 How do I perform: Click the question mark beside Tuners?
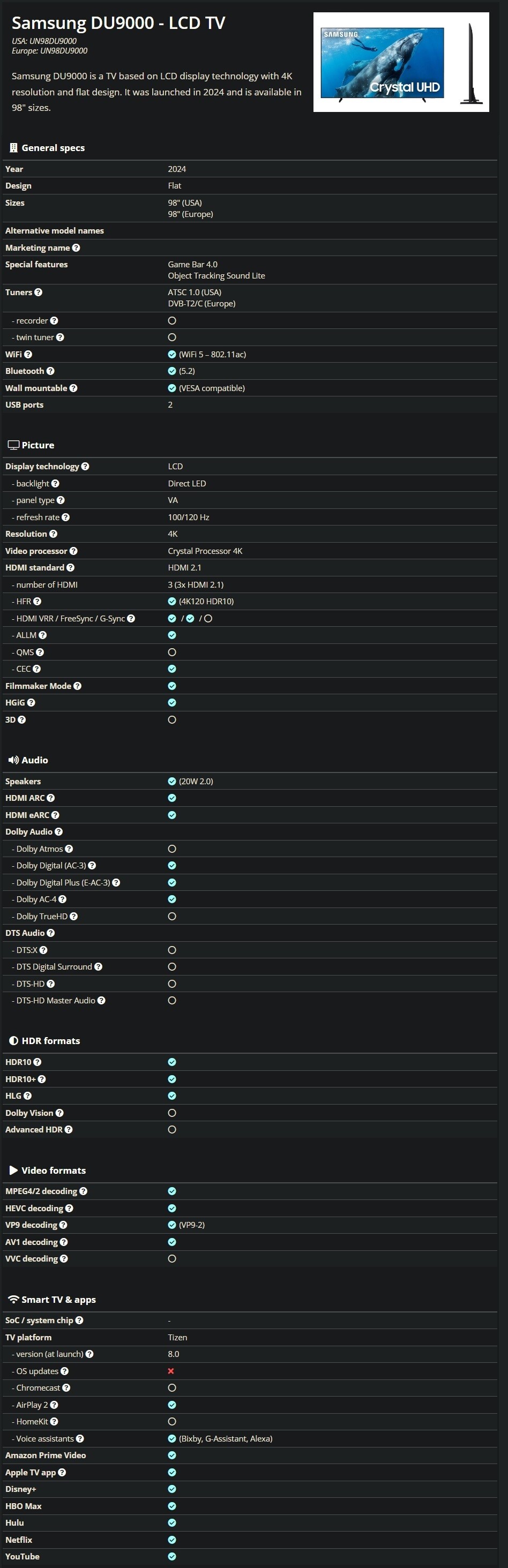click(39, 292)
